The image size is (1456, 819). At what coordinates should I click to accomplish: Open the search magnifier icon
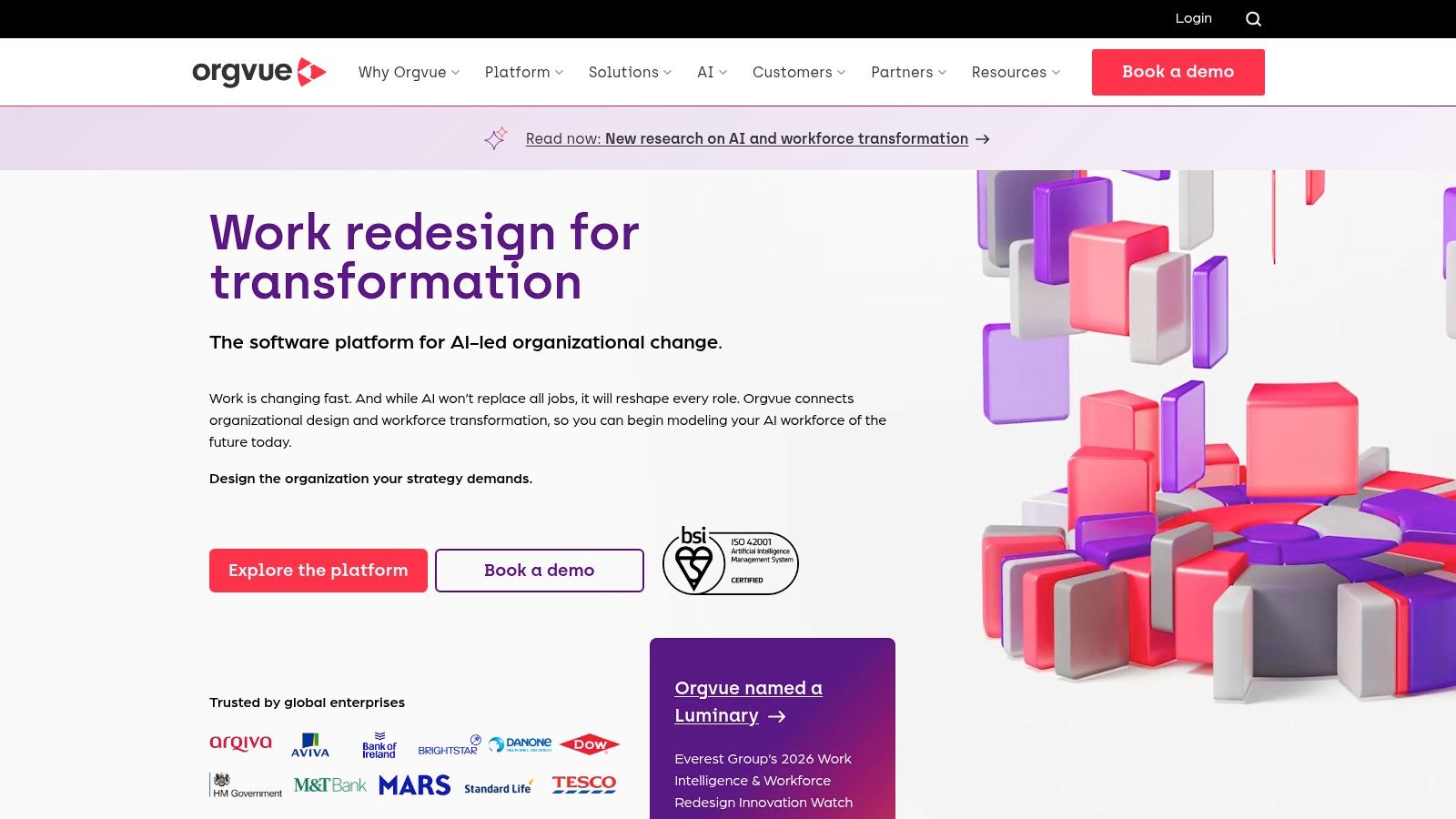[1253, 19]
